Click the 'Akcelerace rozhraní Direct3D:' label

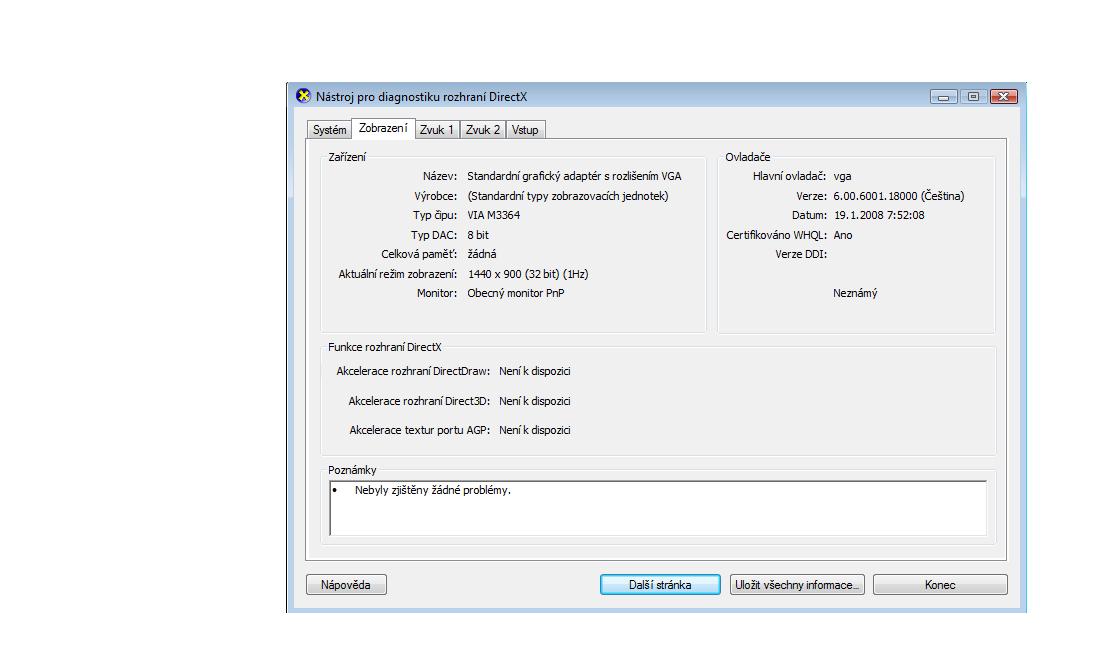[x=419, y=401]
